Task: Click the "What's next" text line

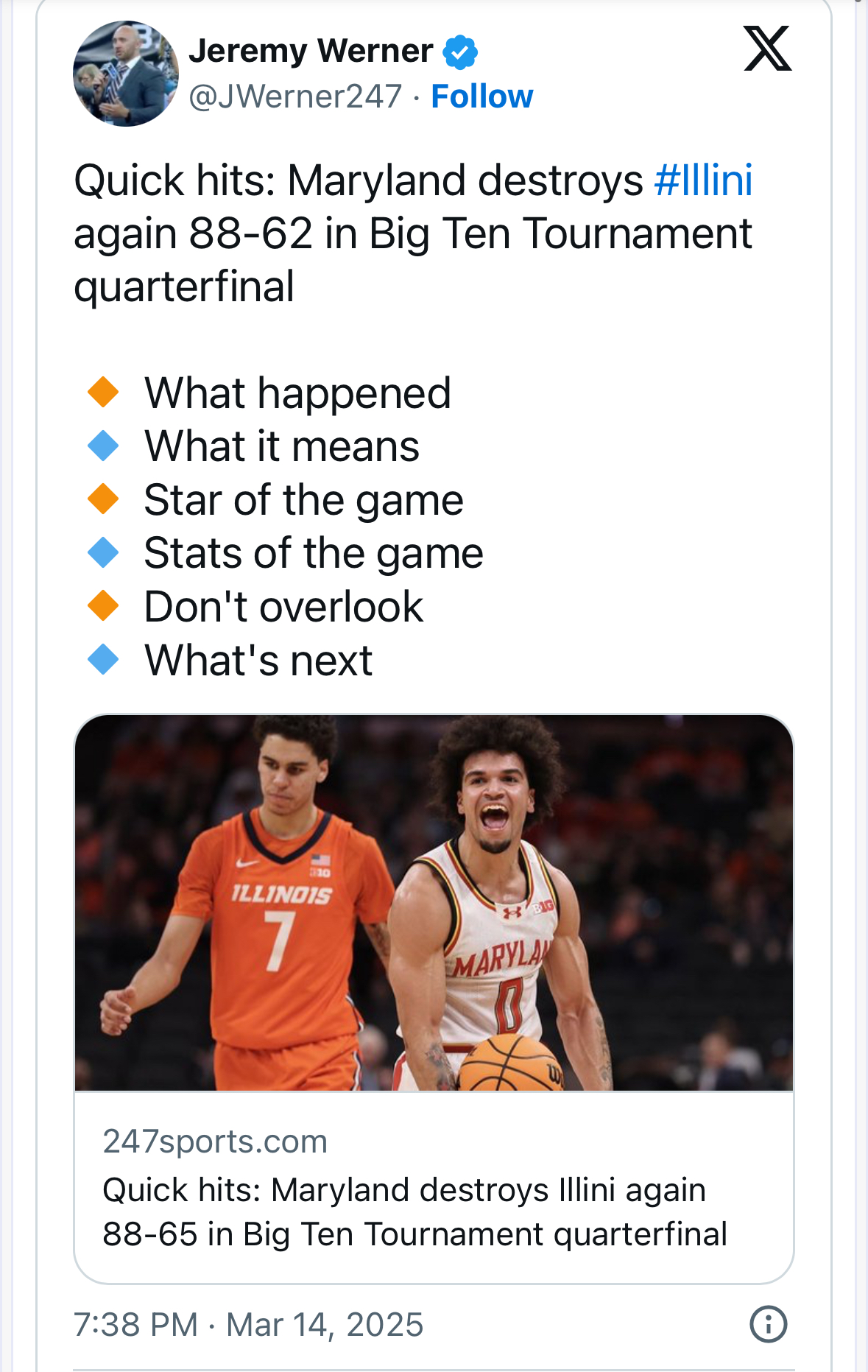Action: point(258,660)
